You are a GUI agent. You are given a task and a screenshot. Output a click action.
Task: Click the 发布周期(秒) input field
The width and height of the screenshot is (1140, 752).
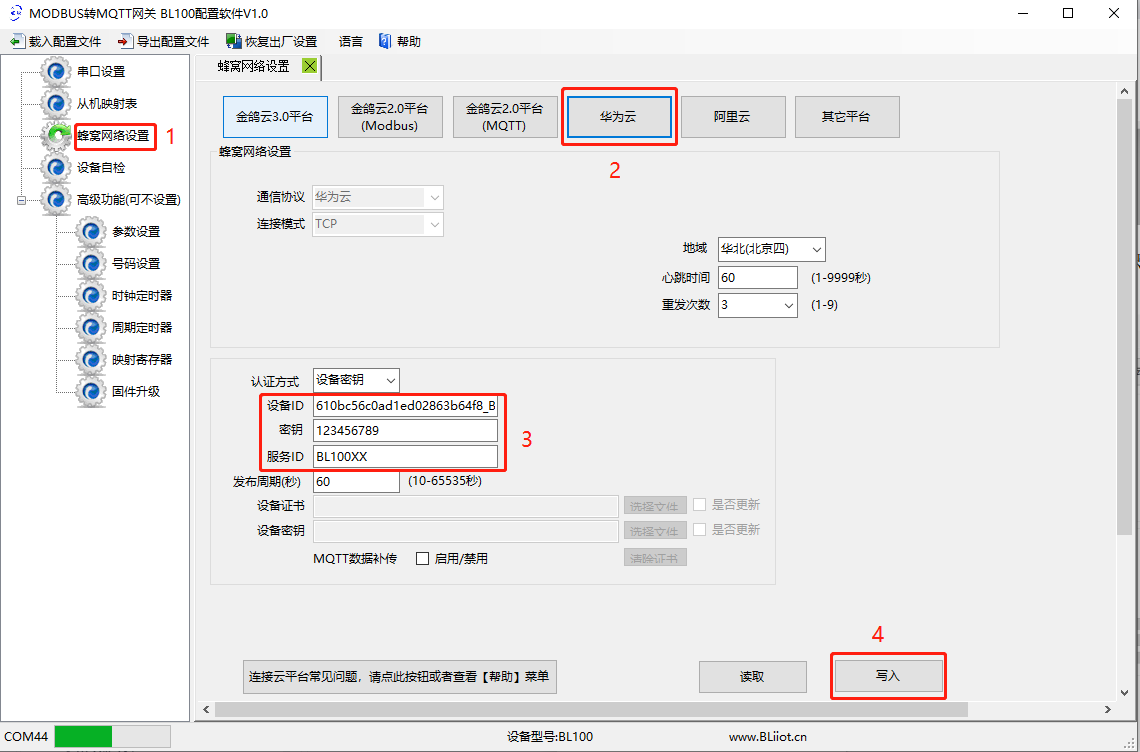pos(356,481)
